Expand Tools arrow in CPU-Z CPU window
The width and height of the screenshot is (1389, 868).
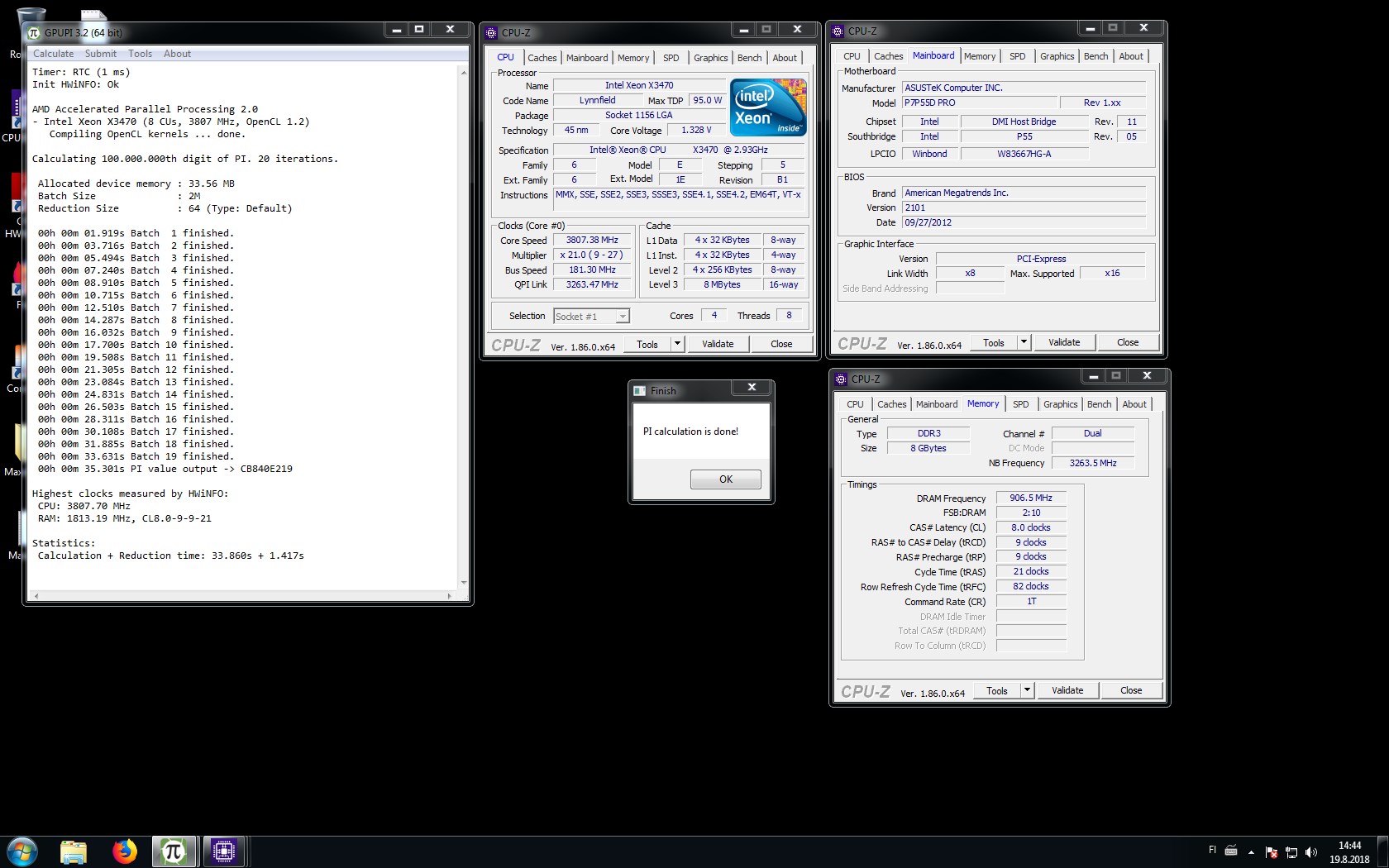point(677,344)
